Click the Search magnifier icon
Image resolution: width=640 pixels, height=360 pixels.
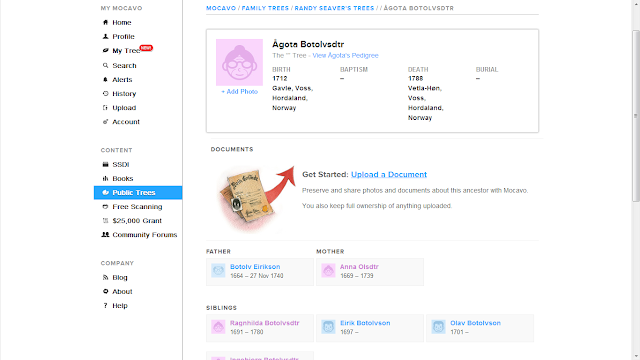click(105, 65)
